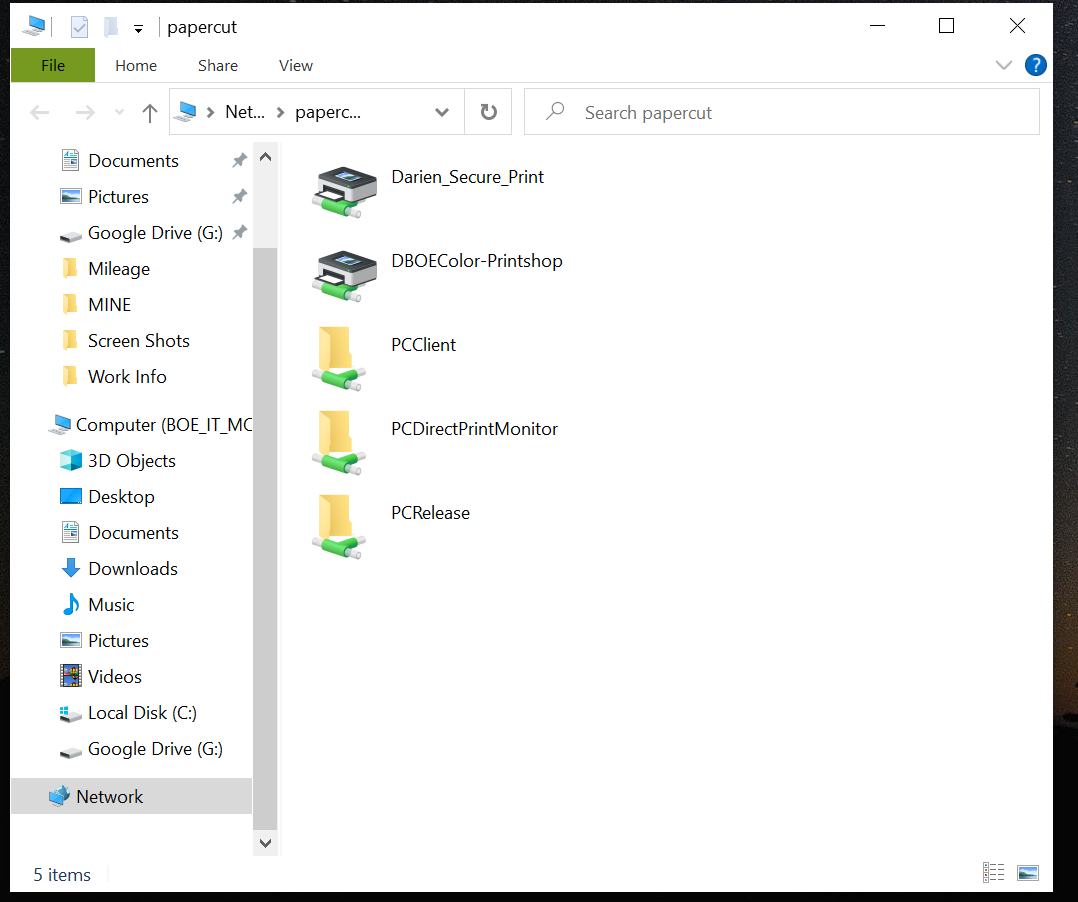Click the computer icon in title bar
This screenshot has width=1078, height=902.
[34, 27]
